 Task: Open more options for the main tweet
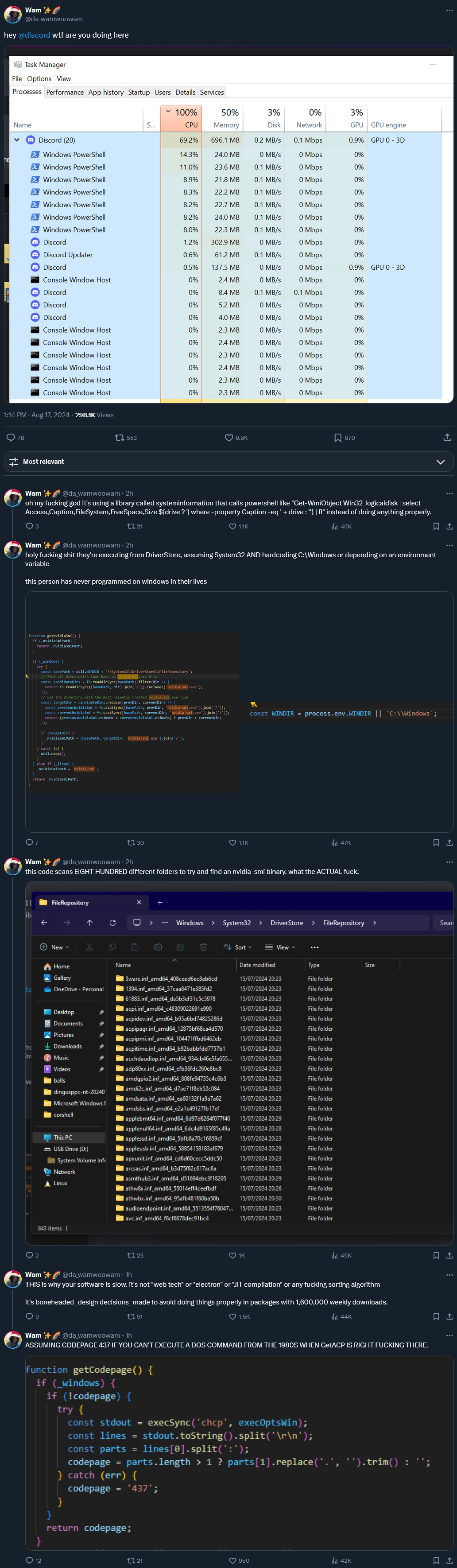click(449, 10)
